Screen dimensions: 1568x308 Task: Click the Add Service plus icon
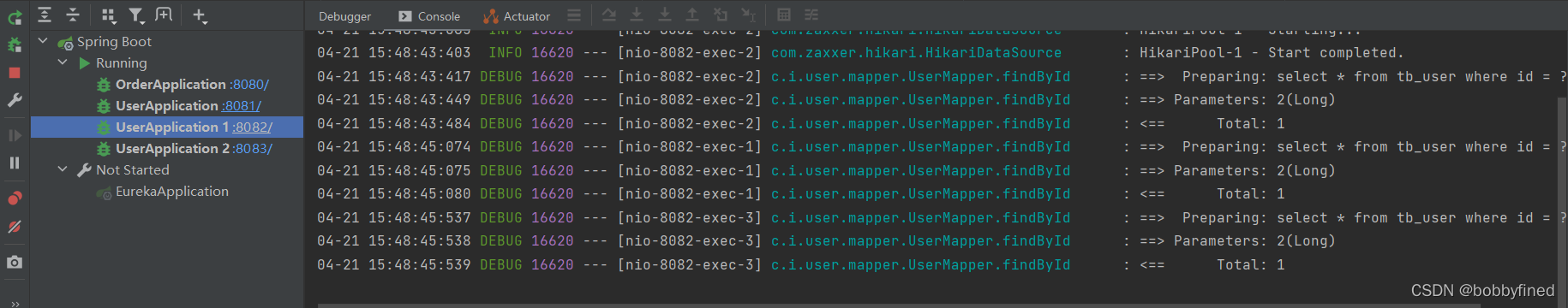(x=200, y=15)
